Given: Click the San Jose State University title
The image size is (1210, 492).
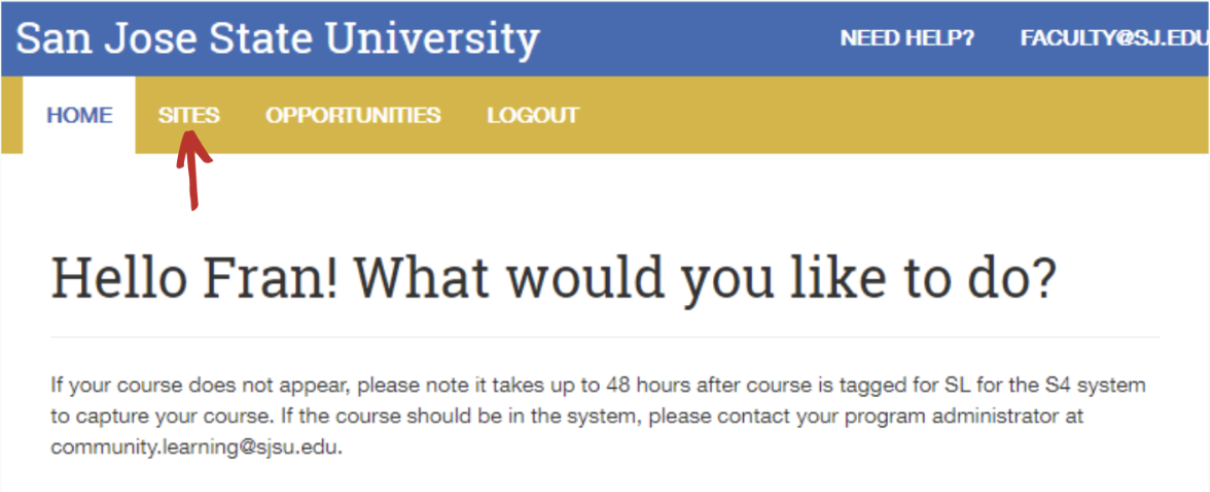Looking at the screenshot, I should [278, 39].
